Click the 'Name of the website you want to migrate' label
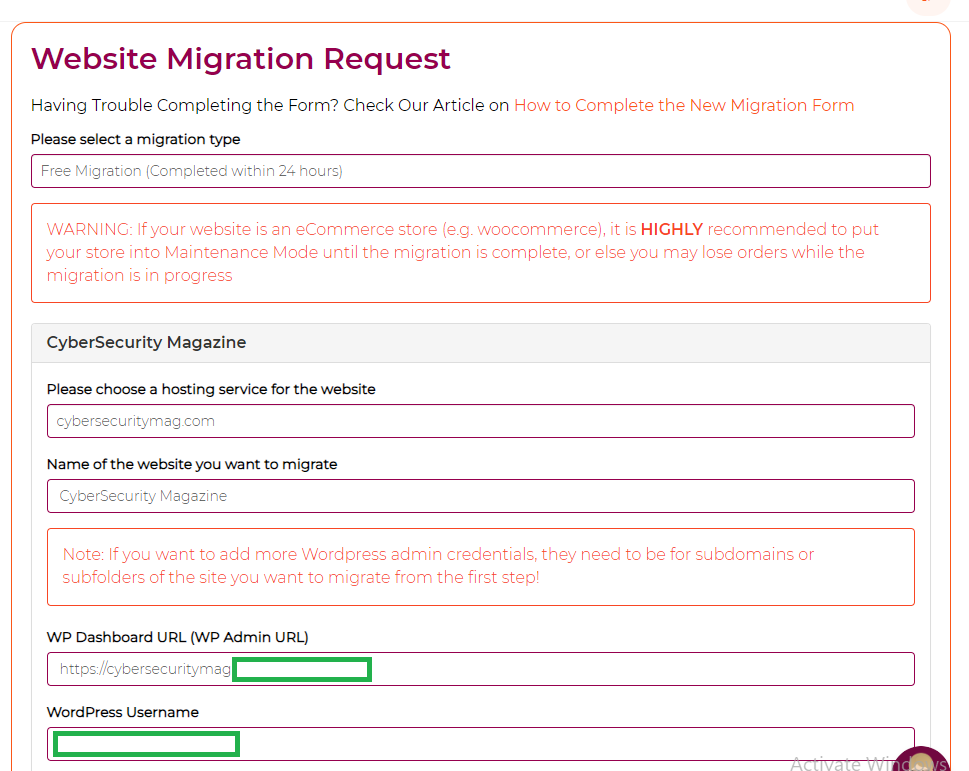 tap(192, 464)
